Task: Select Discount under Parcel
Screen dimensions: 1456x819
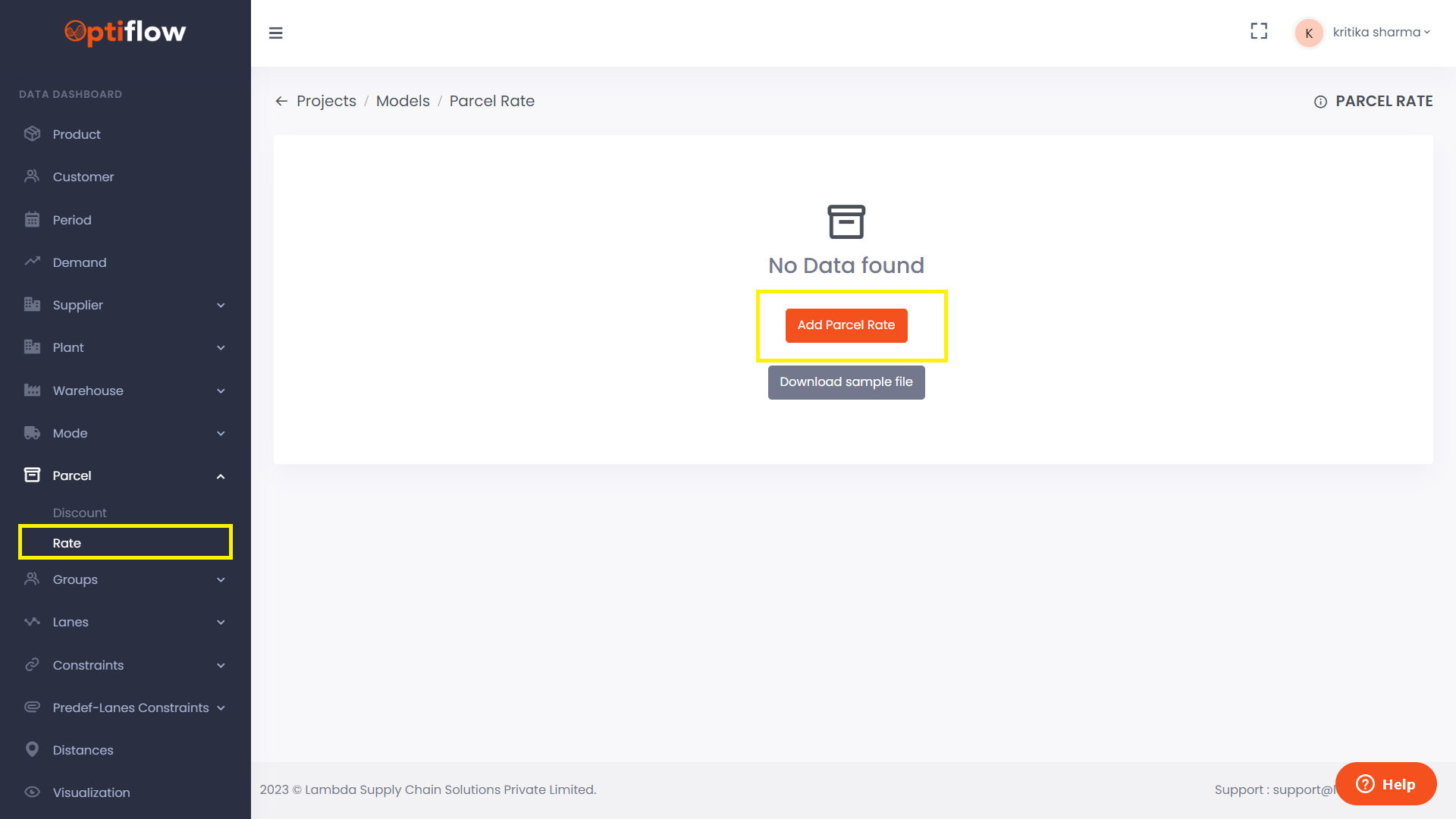Action: pyautogui.click(x=79, y=513)
